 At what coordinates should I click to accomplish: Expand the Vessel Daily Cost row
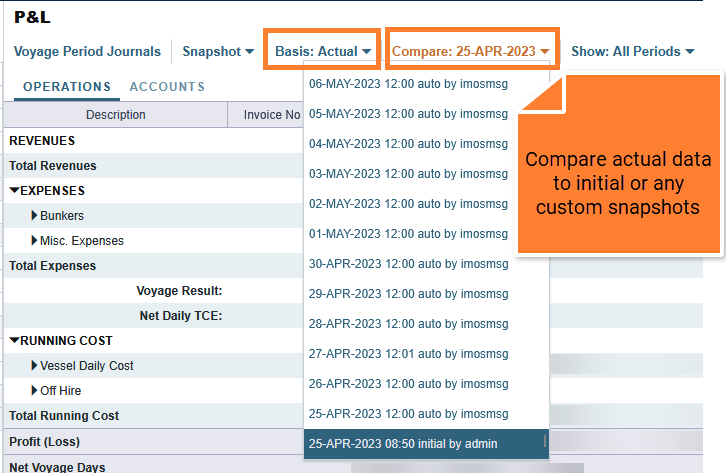click(x=34, y=366)
